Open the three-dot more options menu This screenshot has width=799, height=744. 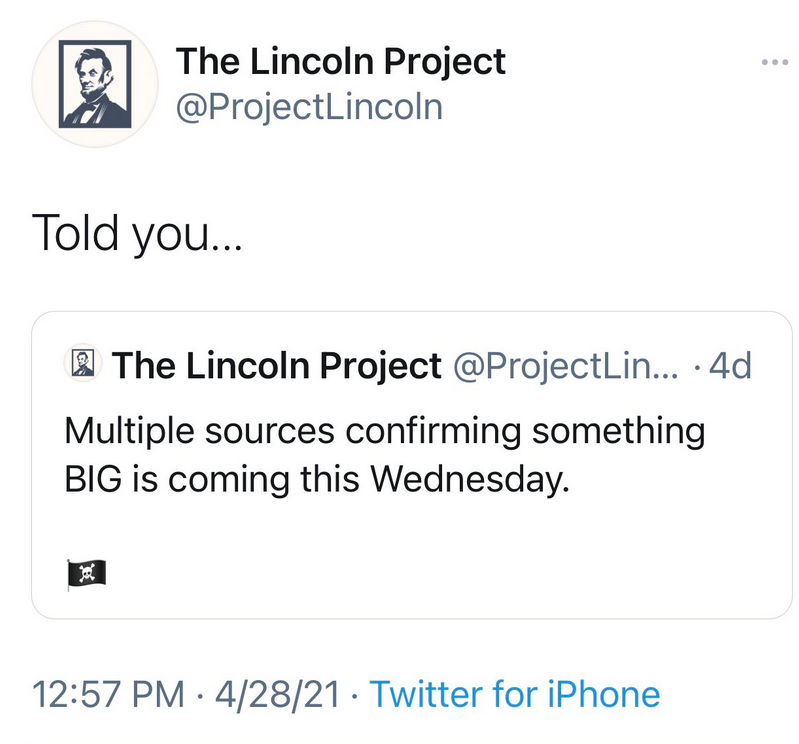pyautogui.click(x=775, y=62)
